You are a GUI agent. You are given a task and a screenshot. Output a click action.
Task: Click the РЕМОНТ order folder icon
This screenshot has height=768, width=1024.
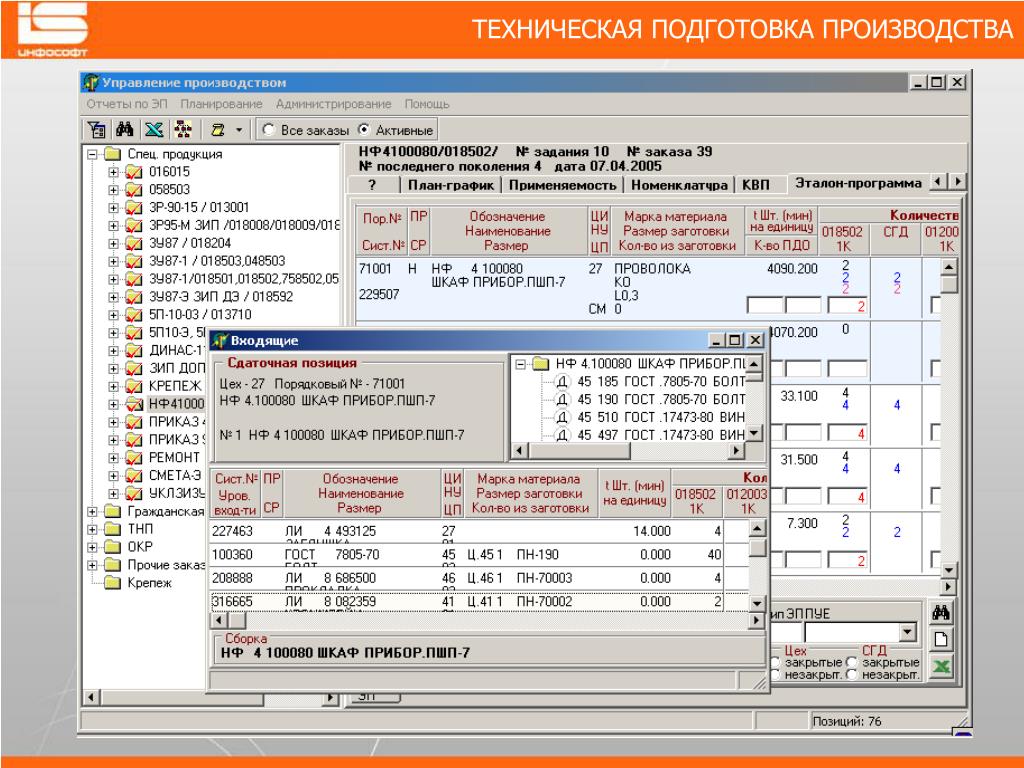tap(133, 457)
